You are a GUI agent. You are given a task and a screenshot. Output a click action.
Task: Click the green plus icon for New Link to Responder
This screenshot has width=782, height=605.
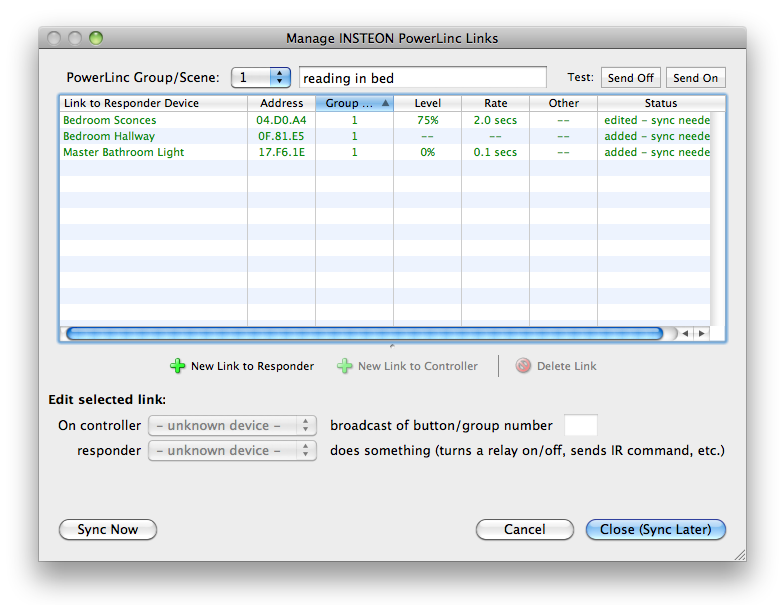point(177,366)
